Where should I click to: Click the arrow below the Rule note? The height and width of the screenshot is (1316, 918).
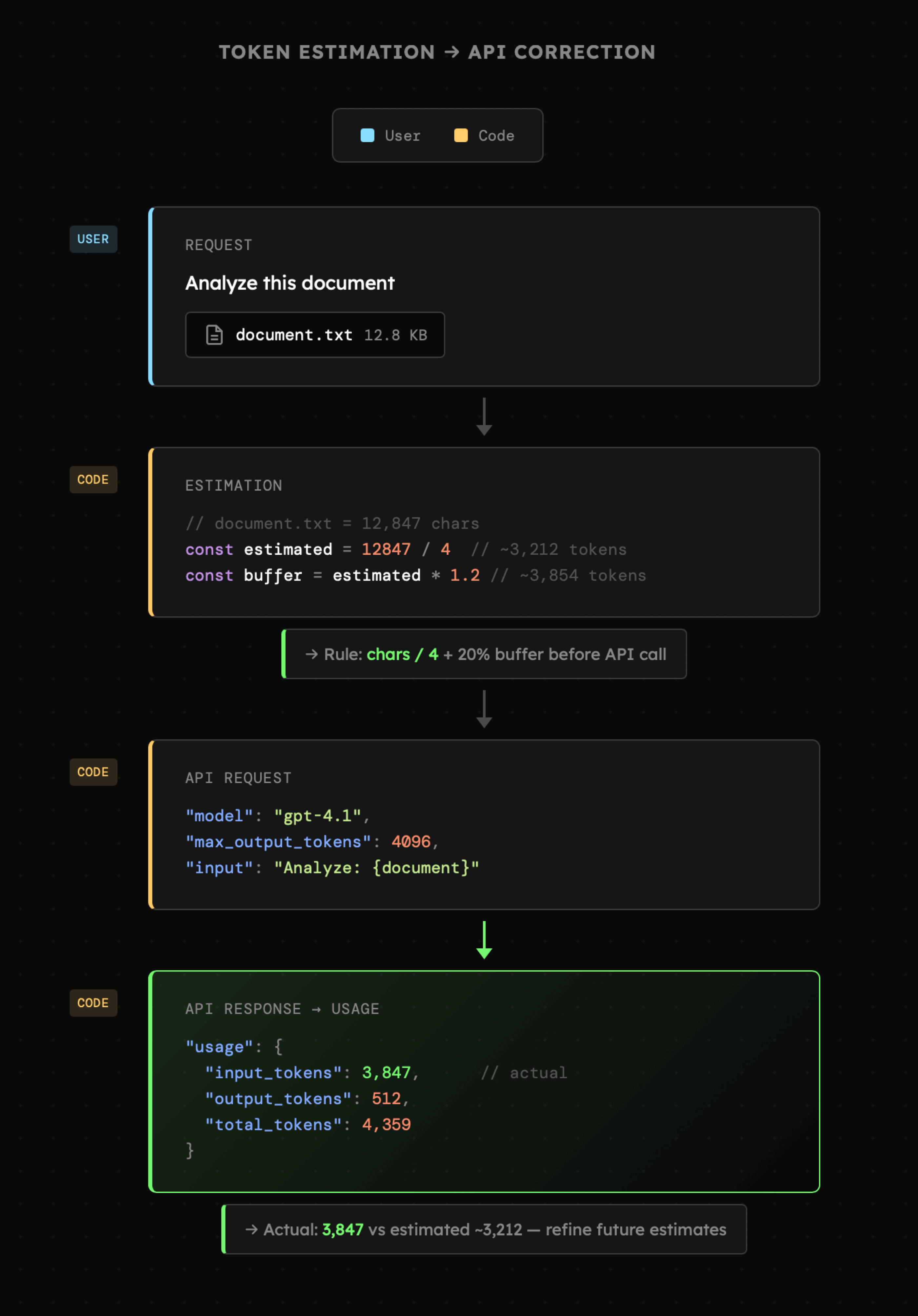(x=484, y=709)
